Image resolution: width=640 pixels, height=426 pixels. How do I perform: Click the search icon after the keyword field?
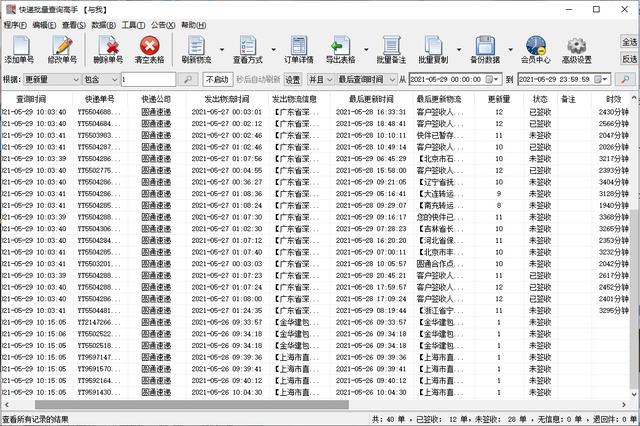(x=188, y=79)
